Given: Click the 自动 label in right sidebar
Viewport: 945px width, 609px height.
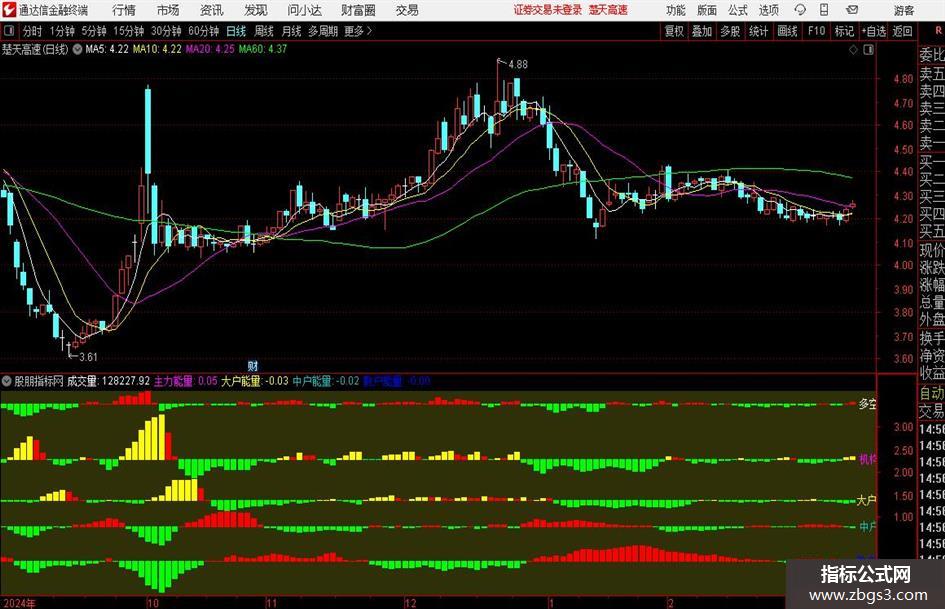Looking at the screenshot, I should [x=932, y=393].
